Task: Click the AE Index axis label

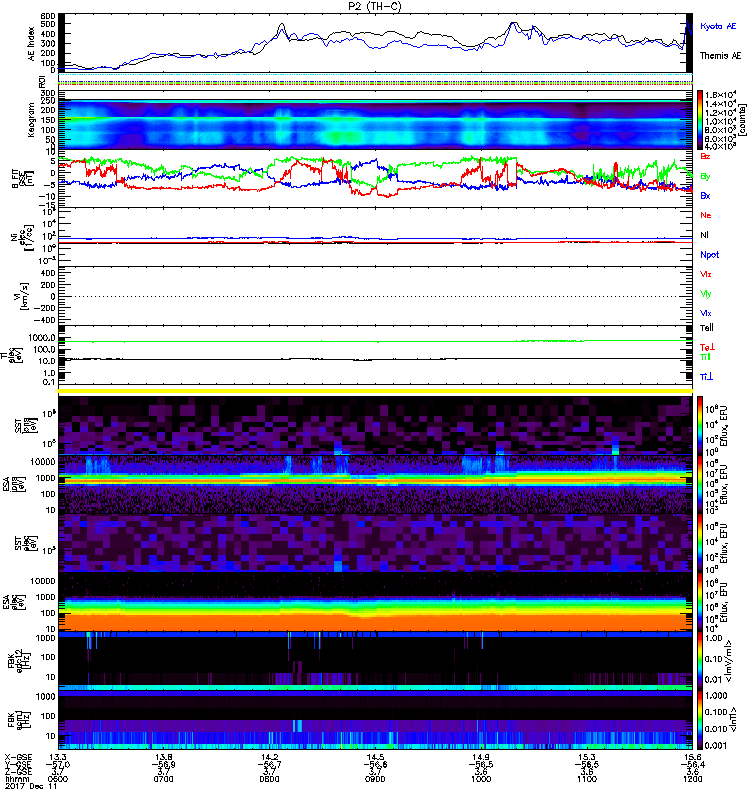Action: tap(31, 44)
